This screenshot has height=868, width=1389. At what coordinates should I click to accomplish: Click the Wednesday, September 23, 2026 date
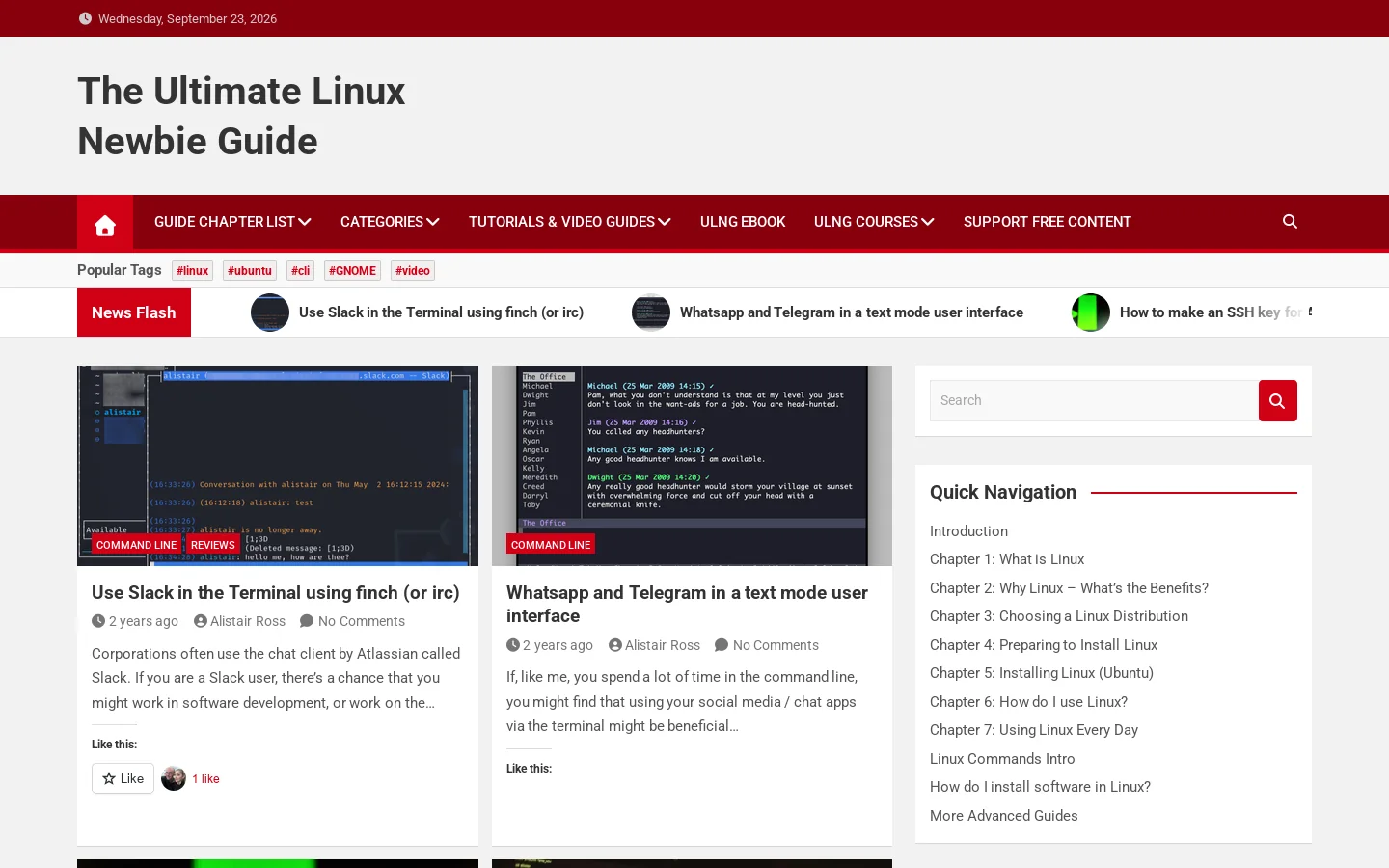tap(187, 18)
